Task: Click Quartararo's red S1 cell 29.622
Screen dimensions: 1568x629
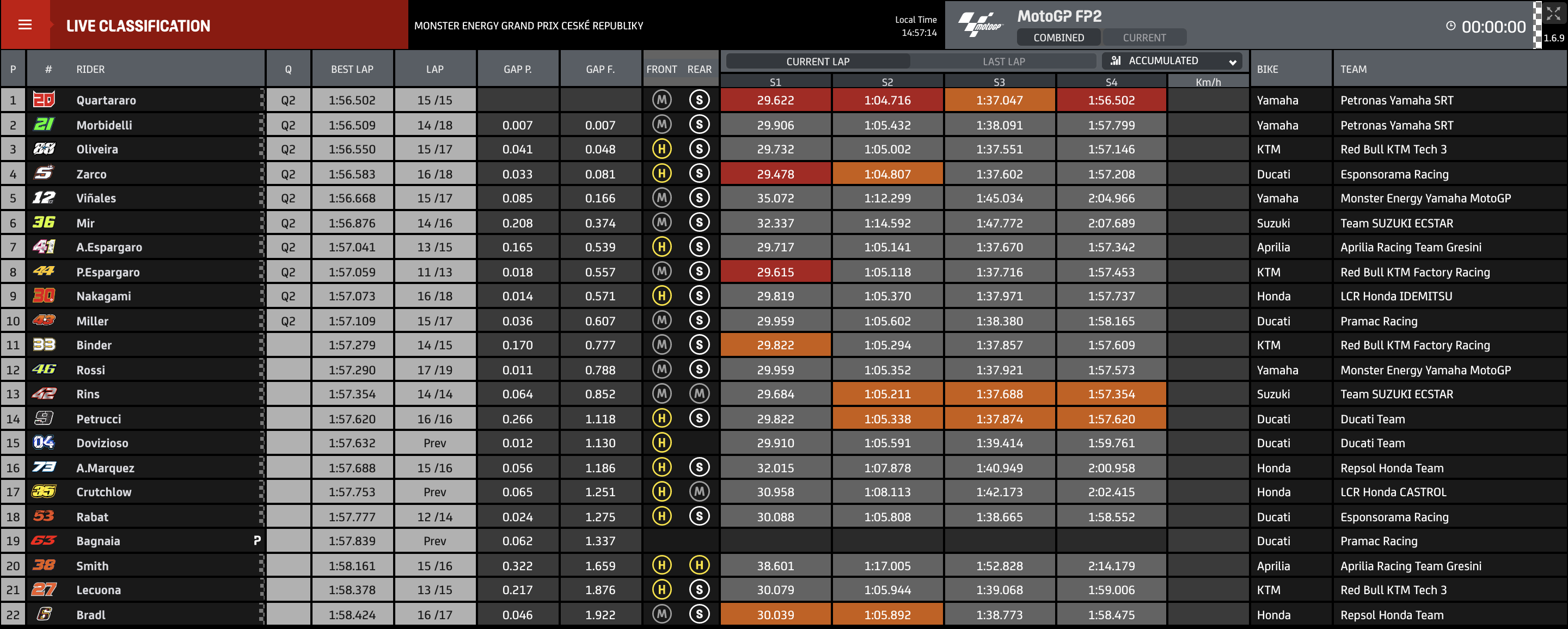Action: pos(775,100)
